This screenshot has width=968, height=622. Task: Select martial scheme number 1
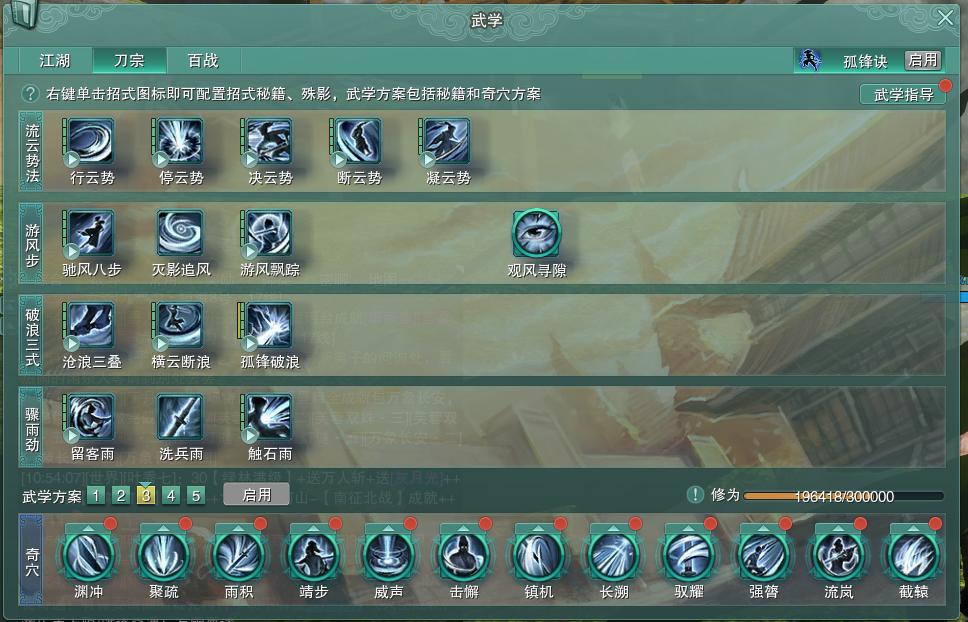click(x=96, y=496)
